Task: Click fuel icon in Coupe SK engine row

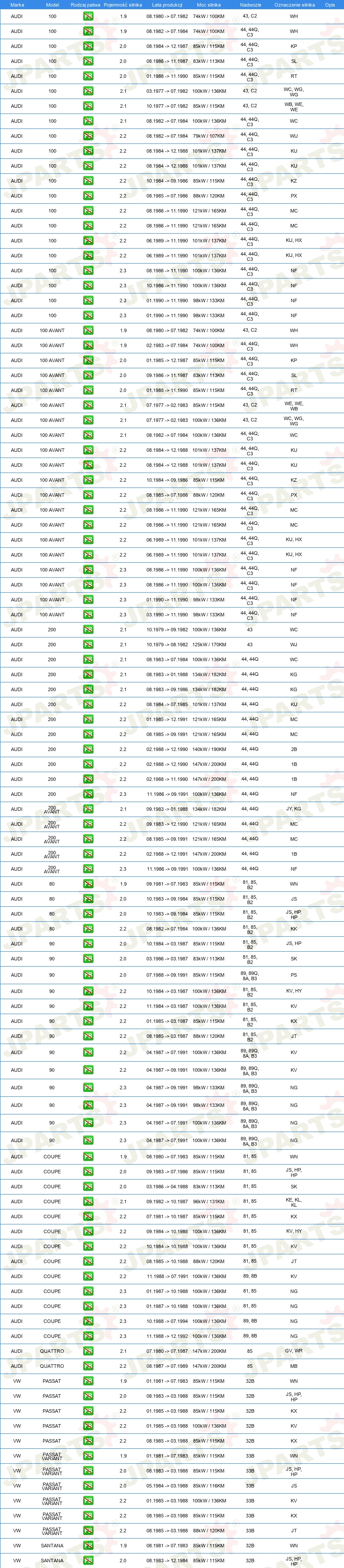Action: [88, 1187]
